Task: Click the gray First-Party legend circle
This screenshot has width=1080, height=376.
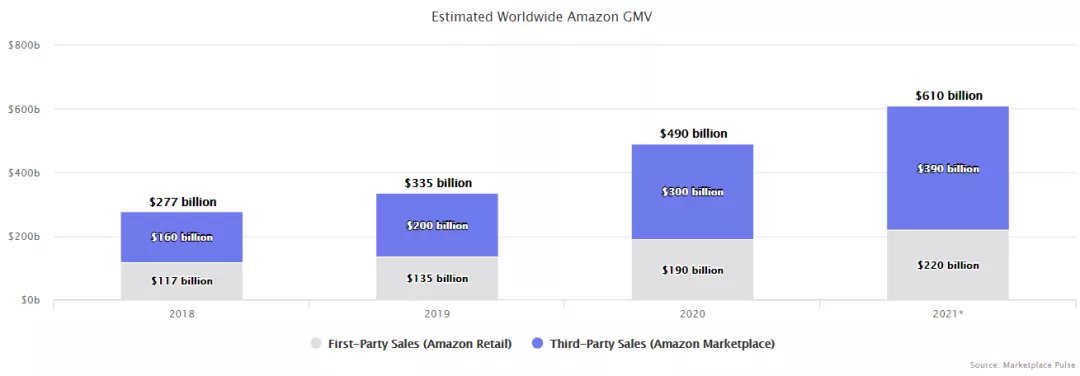Action: tap(316, 343)
